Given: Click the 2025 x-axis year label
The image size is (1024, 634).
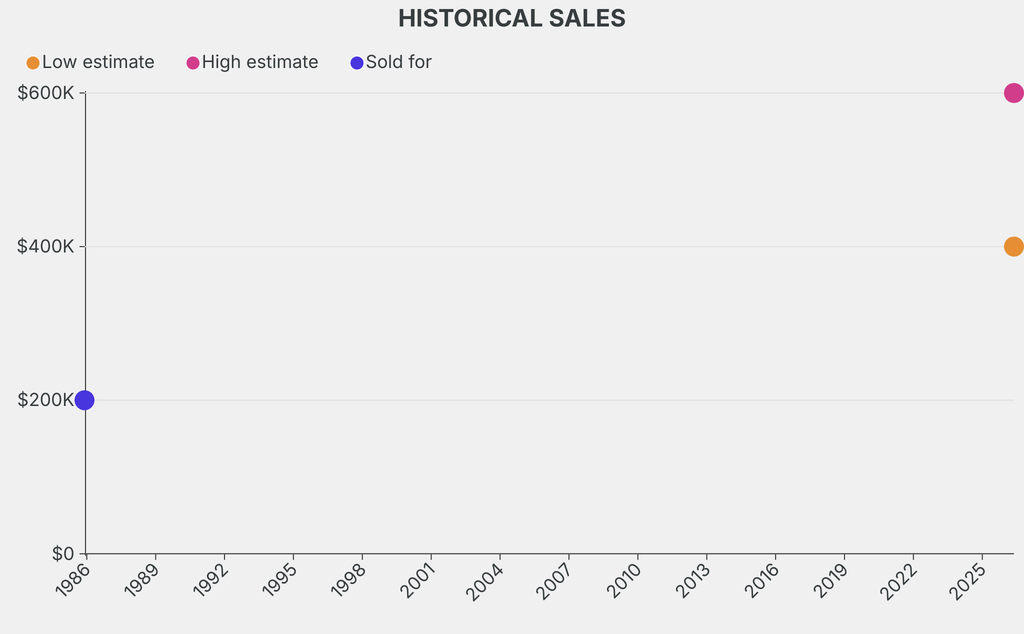Looking at the screenshot, I should [968, 581].
